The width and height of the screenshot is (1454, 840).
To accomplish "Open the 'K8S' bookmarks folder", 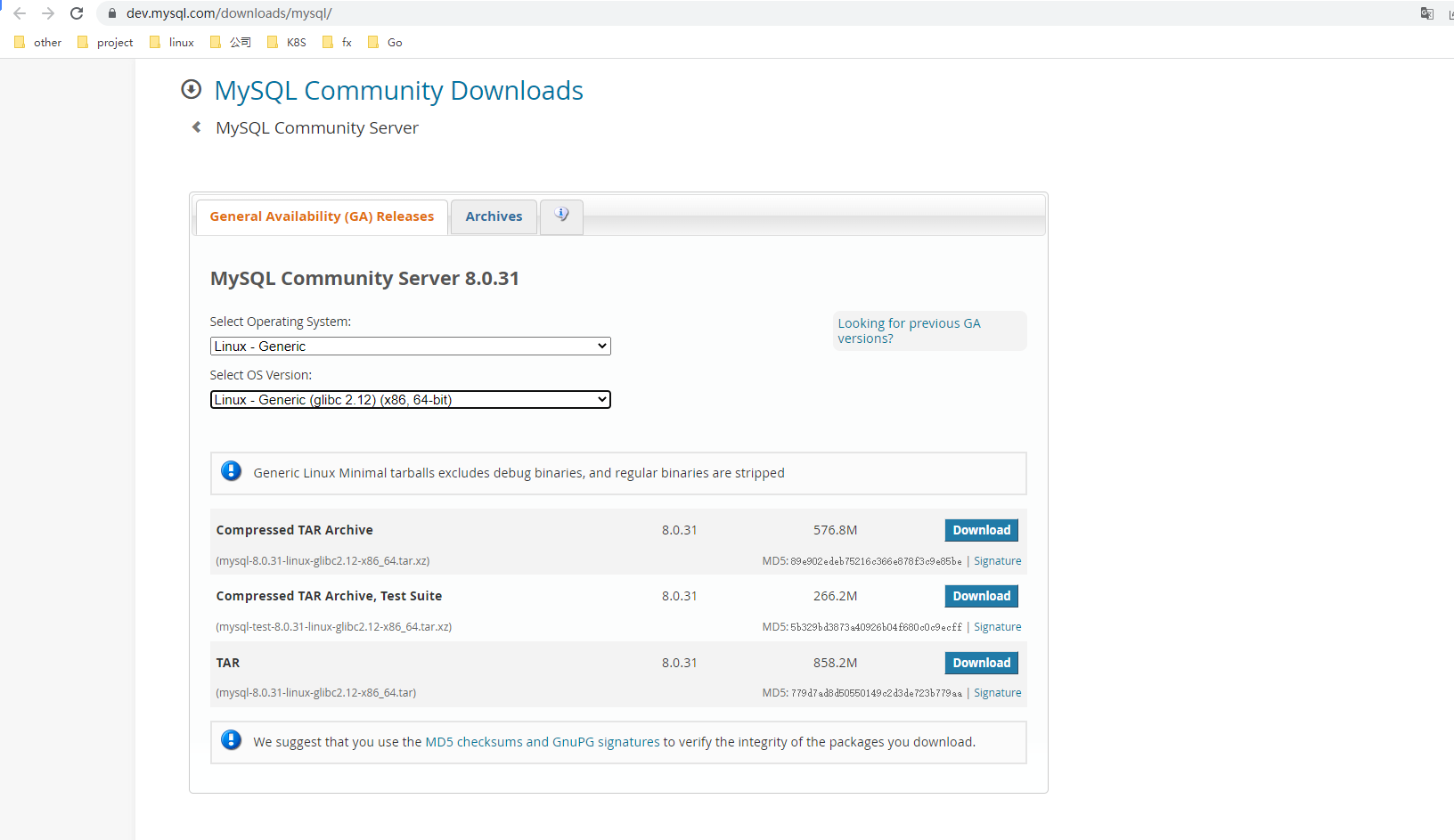I will click(287, 42).
